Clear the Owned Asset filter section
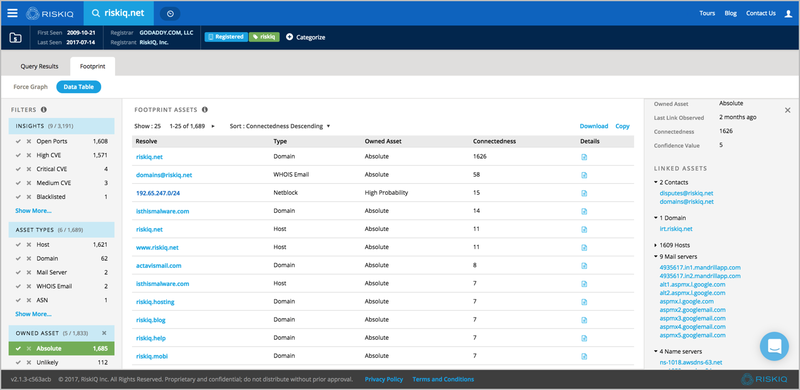The image size is (800, 390). pyautogui.click(x=104, y=333)
